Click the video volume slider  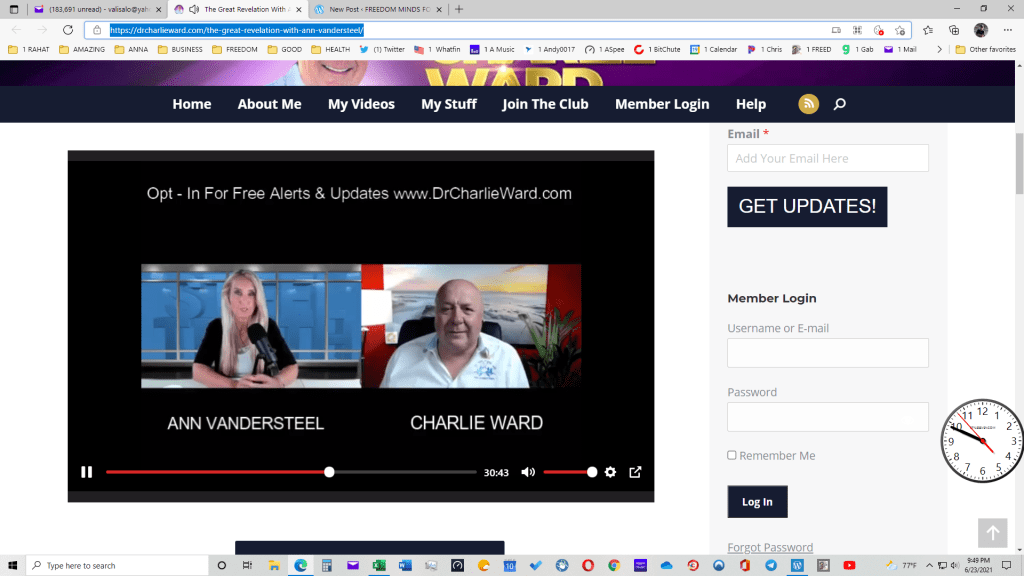coord(569,472)
